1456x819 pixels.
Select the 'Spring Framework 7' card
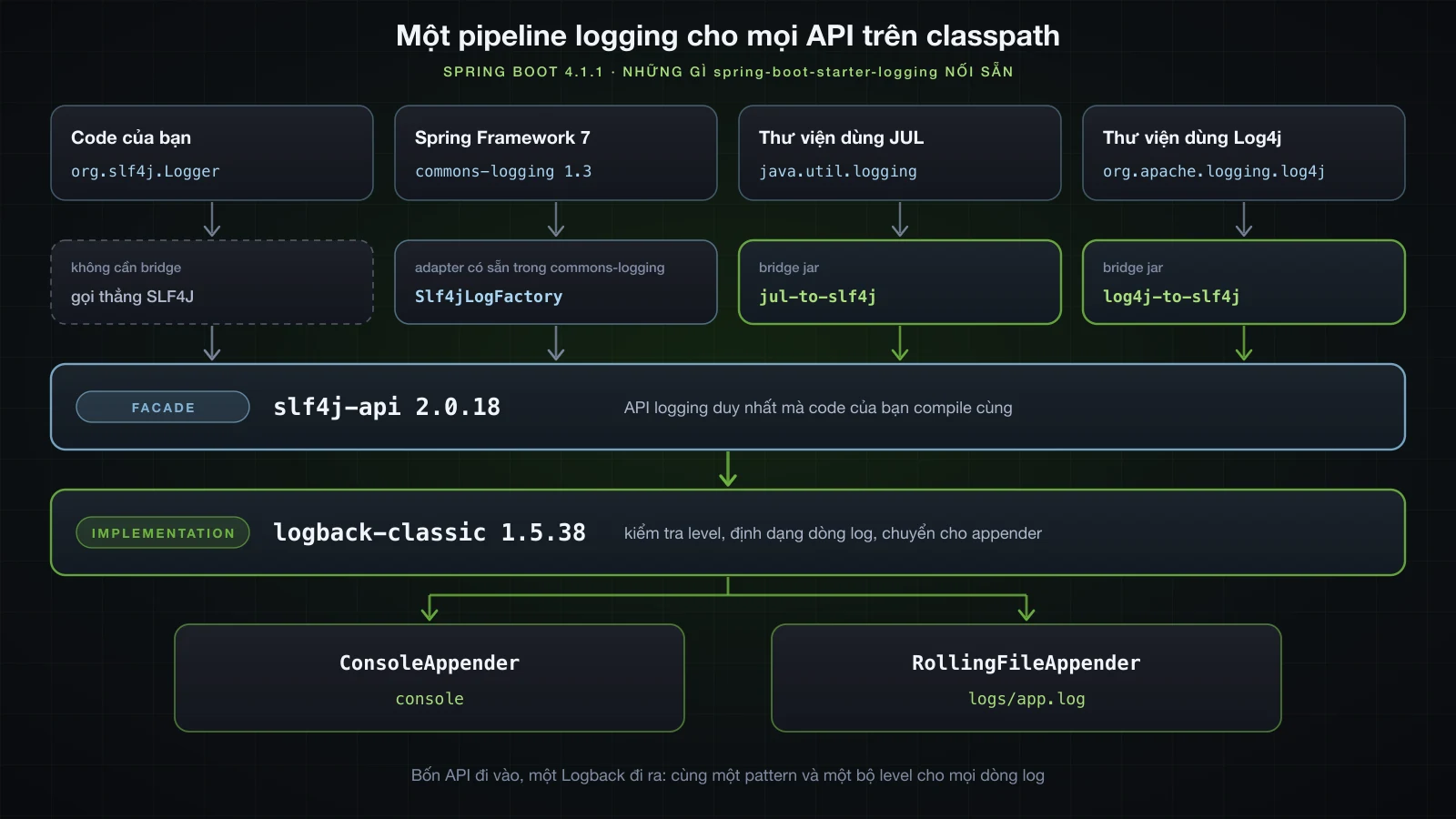pyautogui.click(x=556, y=153)
